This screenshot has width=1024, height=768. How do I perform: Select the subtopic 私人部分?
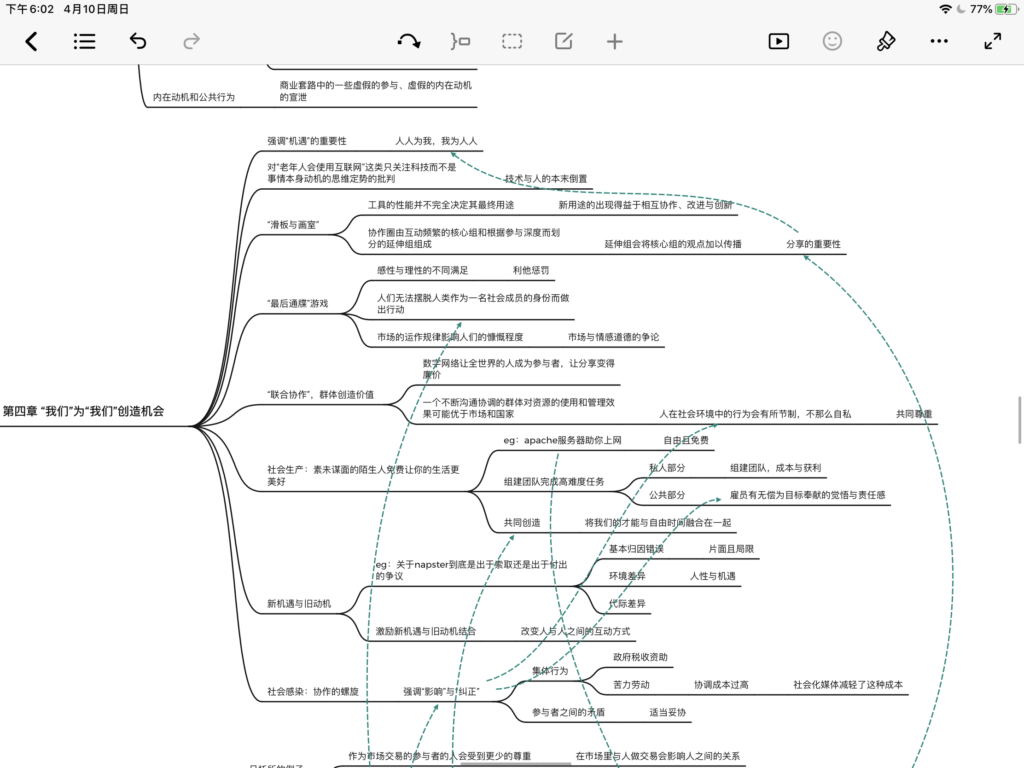[667, 468]
